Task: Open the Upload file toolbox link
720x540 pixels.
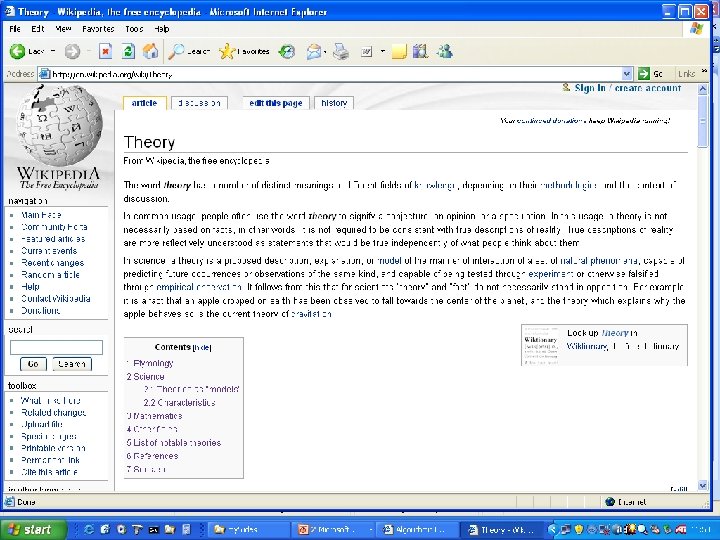Action: click(42, 424)
